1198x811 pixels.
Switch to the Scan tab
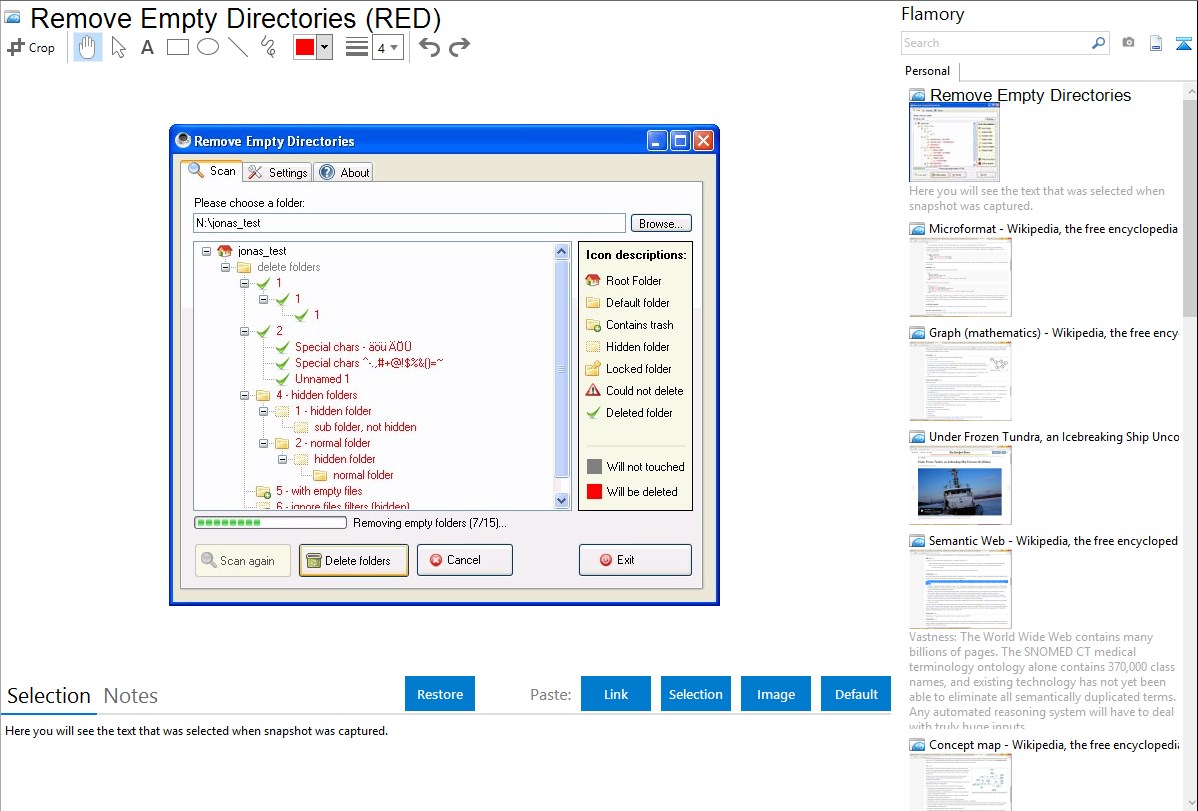(x=212, y=171)
